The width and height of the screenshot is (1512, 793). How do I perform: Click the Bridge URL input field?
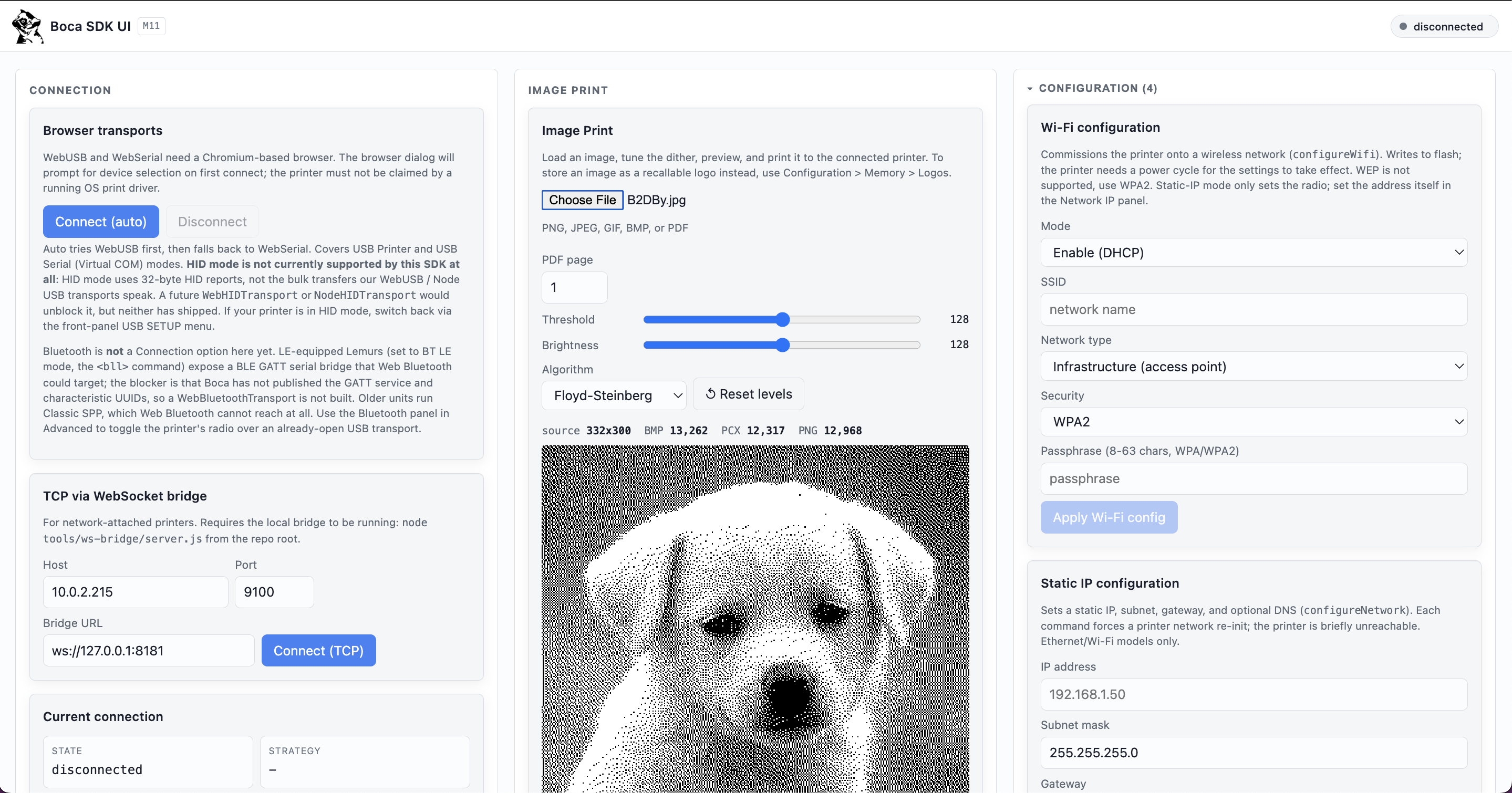(x=149, y=651)
